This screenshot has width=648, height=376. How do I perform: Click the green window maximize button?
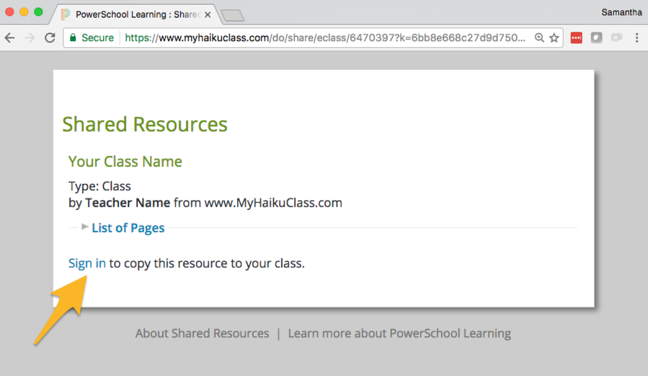(x=38, y=12)
